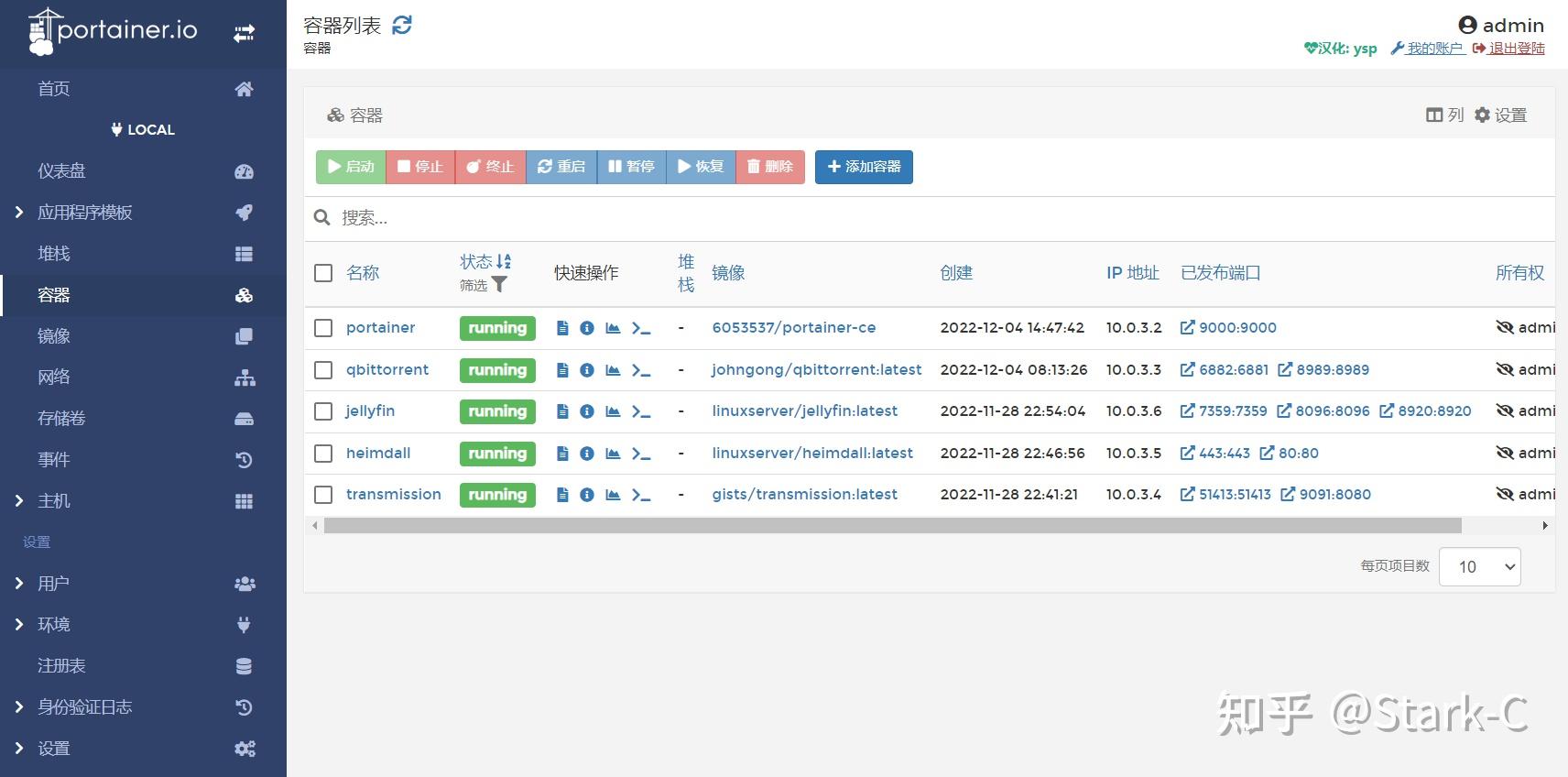Open 存储卷 in the sidebar
This screenshot has width=1568, height=777.
[144, 419]
